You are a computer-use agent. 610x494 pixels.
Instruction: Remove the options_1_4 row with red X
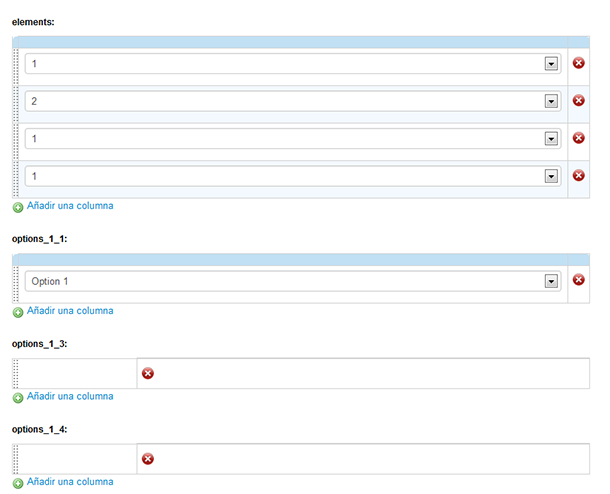click(148, 459)
